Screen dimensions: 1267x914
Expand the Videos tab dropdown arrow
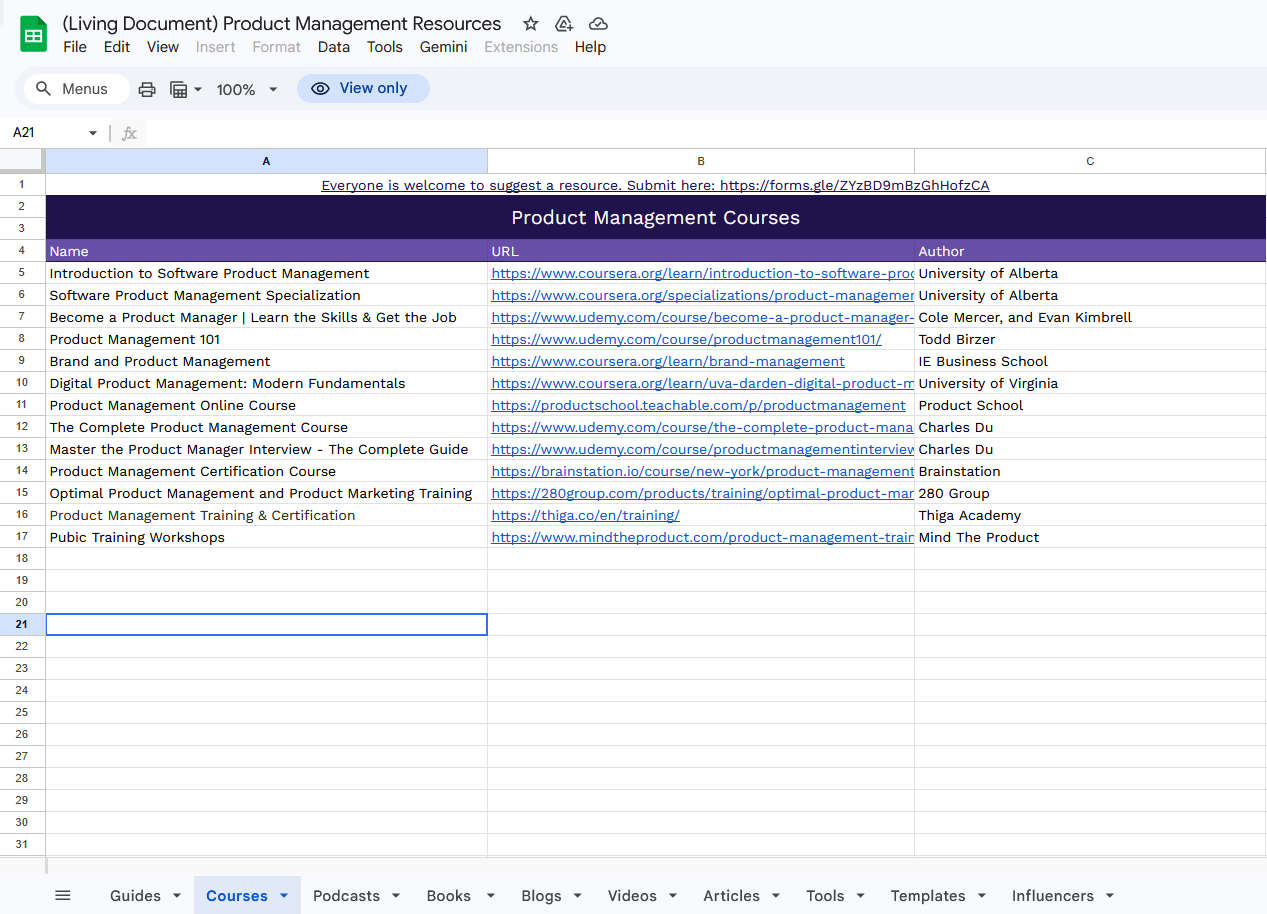click(x=672, y=896)
